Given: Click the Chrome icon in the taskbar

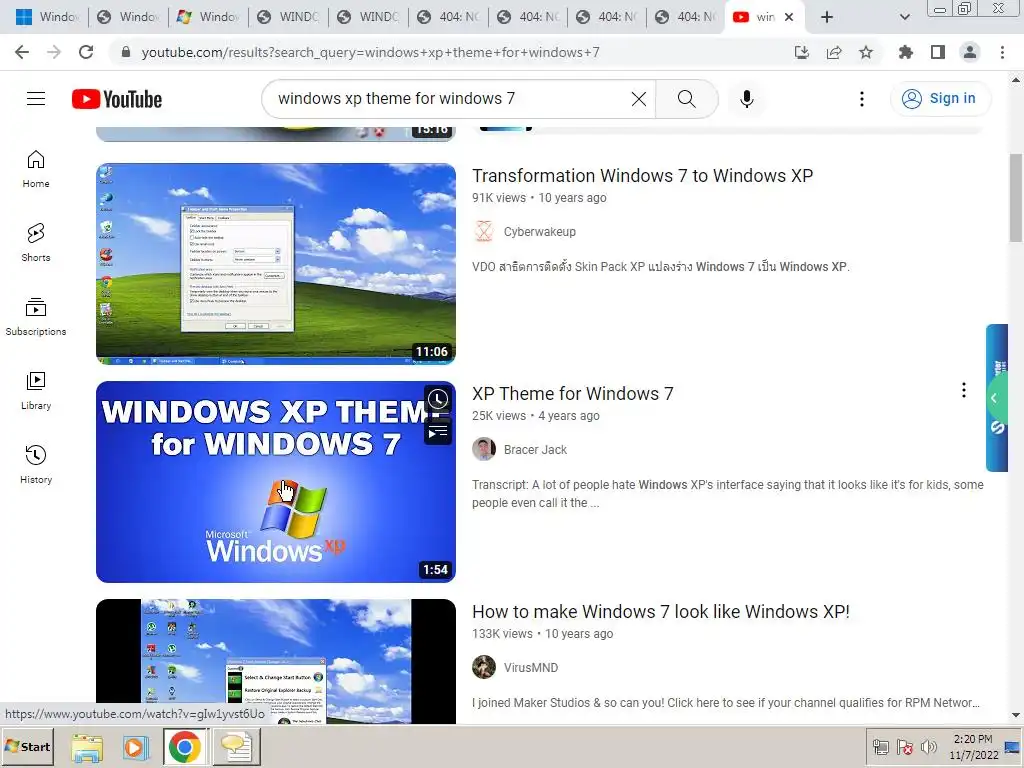Looking at the screenshot, I should point(184,747).
